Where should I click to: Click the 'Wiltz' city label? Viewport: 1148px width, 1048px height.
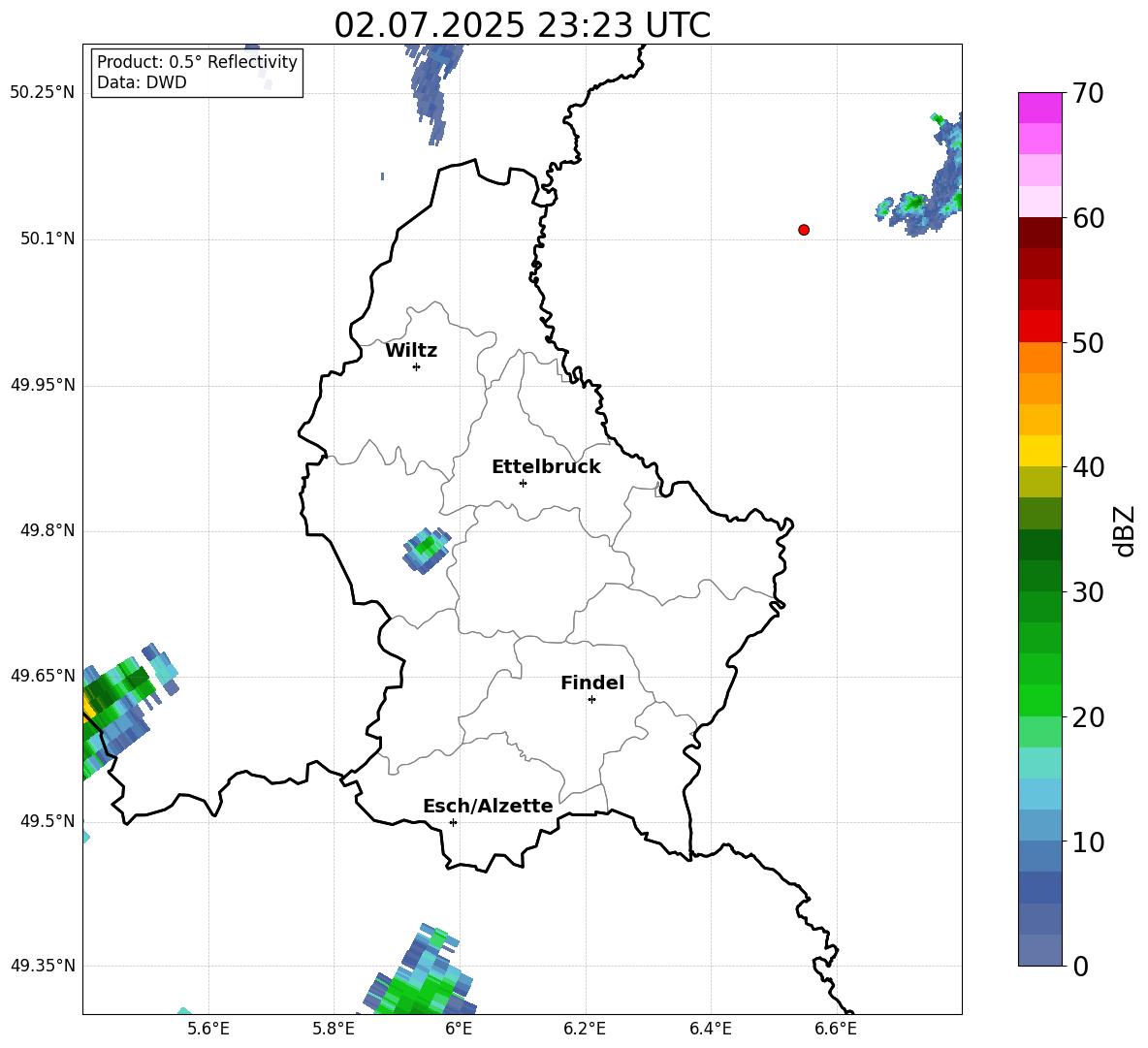coord(411,351)
